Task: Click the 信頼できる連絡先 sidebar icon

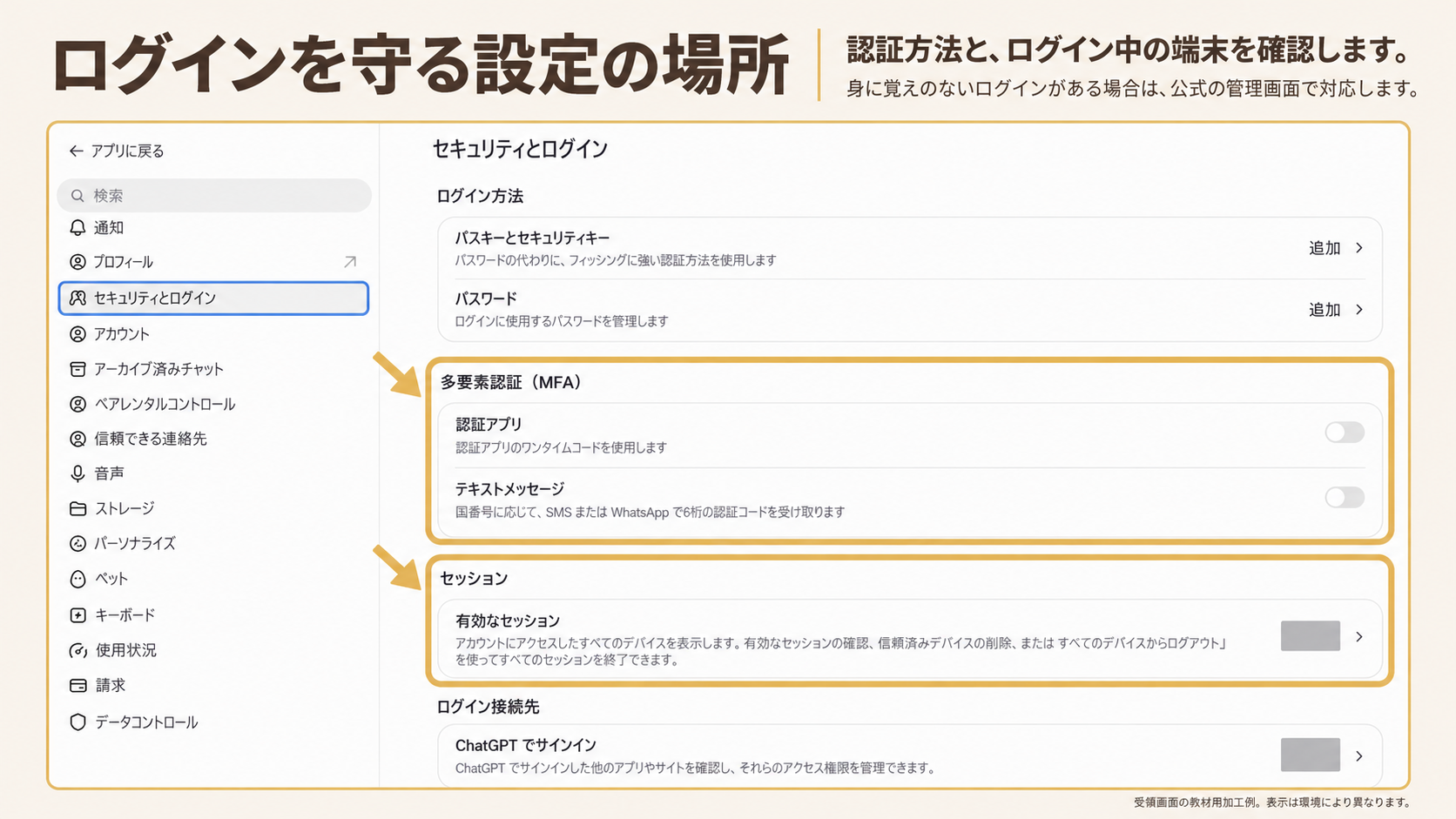Action: point(78,439)
